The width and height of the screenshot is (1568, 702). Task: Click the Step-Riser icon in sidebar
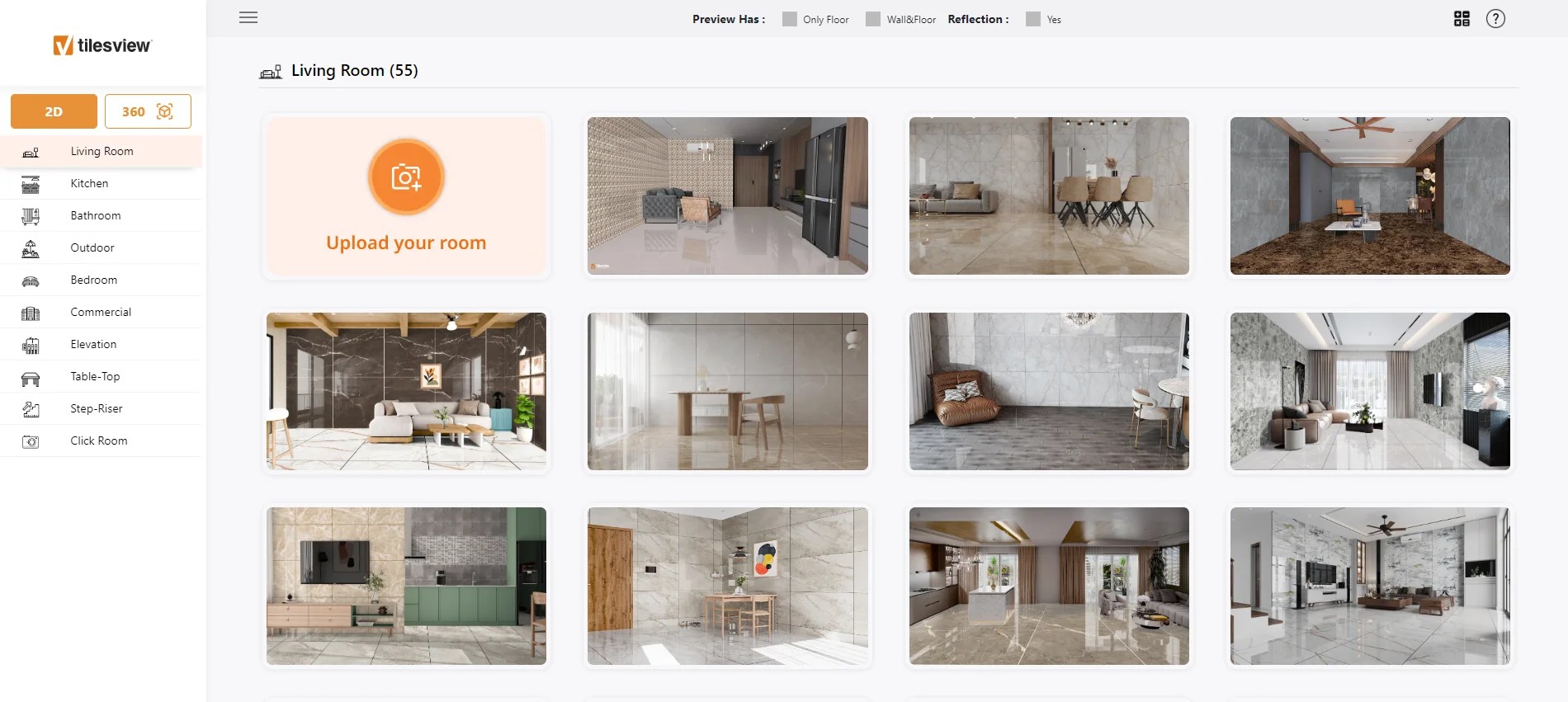coord(31,409)
